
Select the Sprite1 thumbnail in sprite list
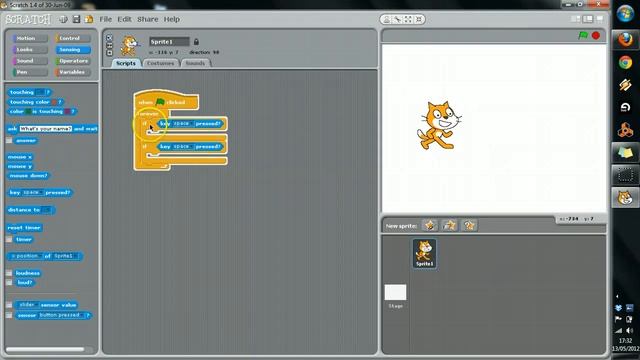tap(424, 253)
